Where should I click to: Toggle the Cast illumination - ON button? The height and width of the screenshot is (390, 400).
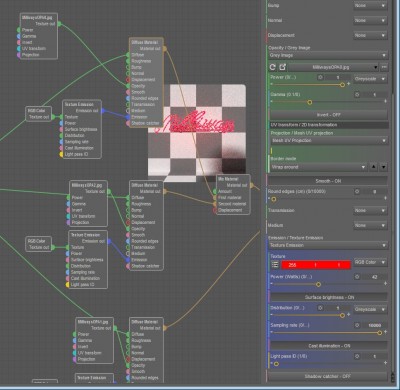[x=329, y=346]
